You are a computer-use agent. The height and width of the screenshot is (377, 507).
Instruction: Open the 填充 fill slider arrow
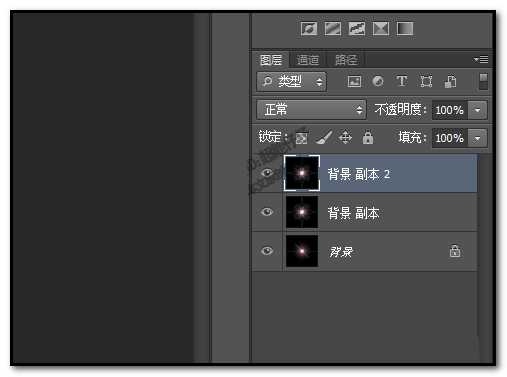(478, 138)
